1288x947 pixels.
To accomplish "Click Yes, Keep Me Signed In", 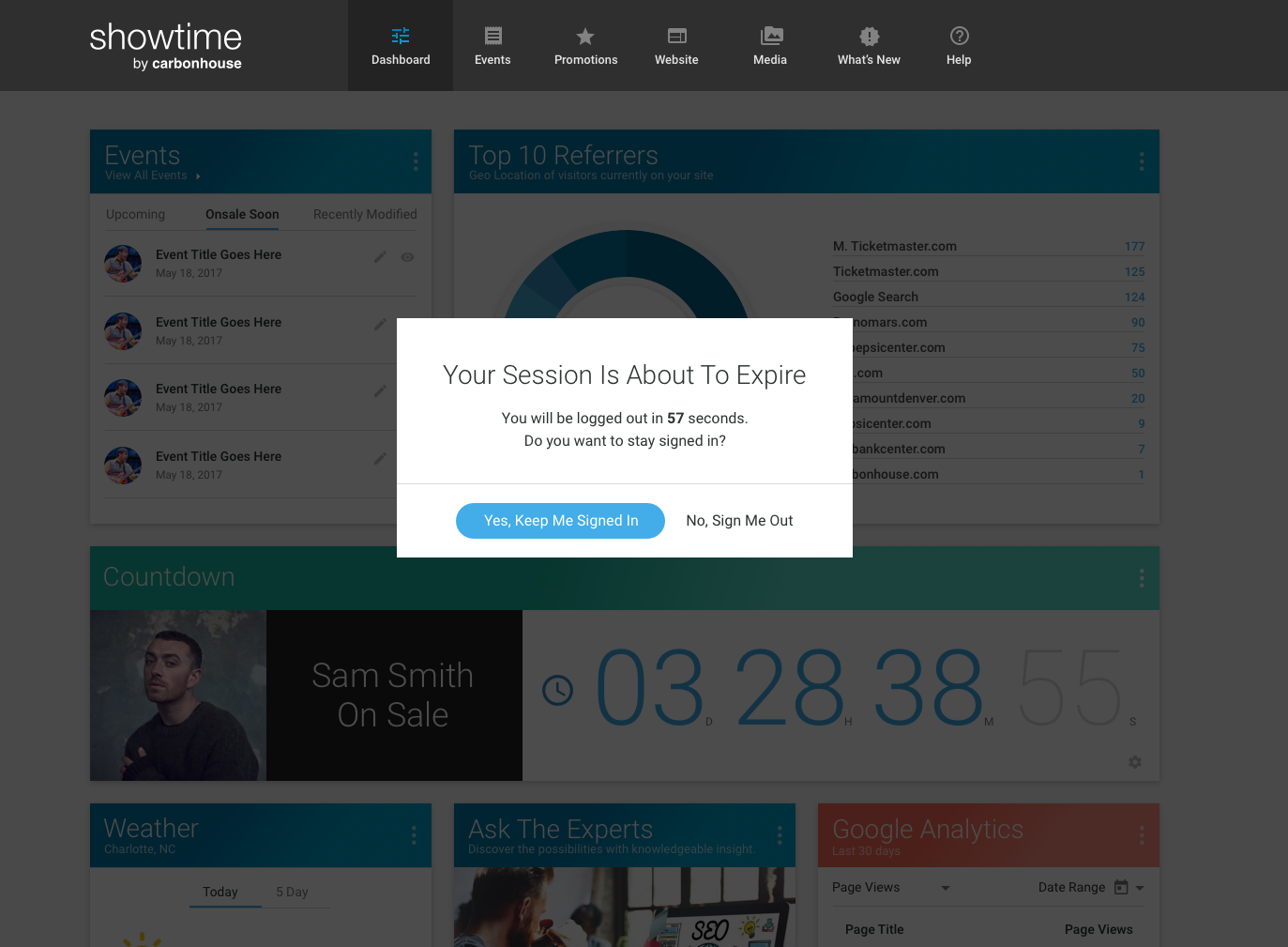I will pos(560,521).
